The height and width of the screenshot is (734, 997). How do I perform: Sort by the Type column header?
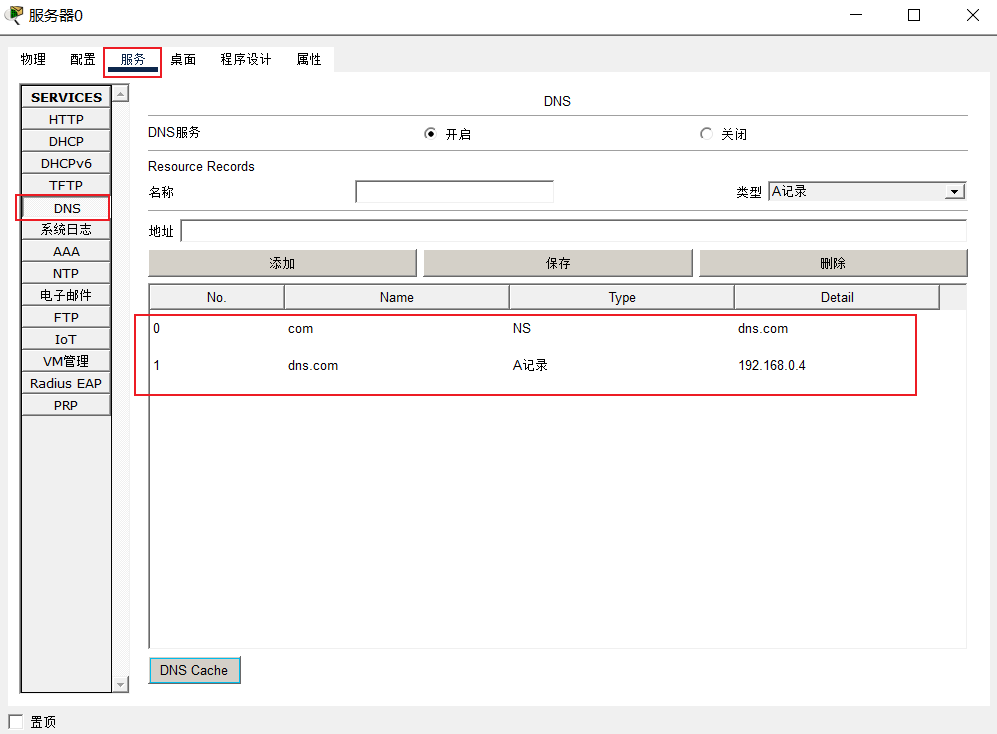(622, 297)
